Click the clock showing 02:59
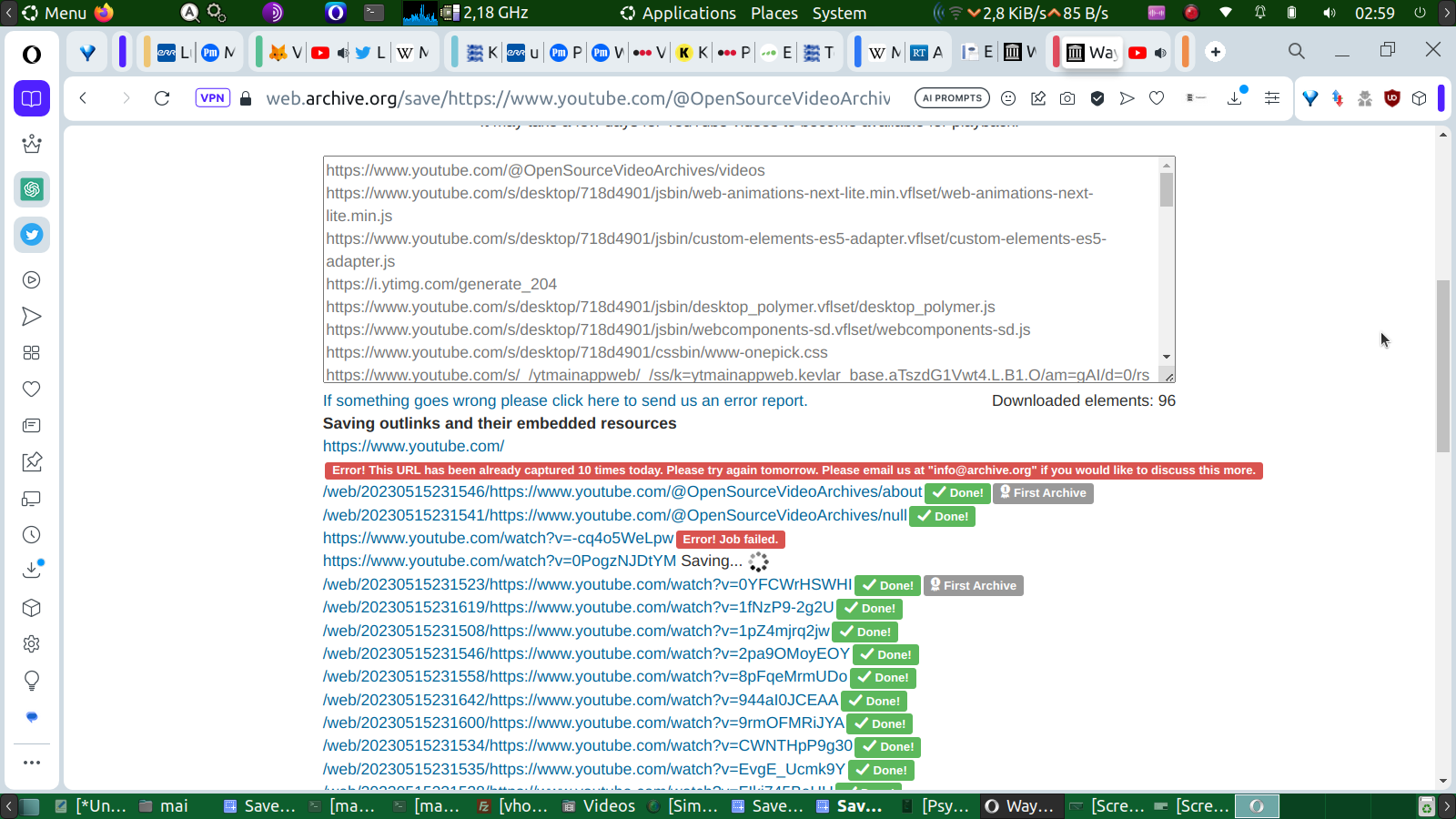Screen dimensions: 1456x819 [x=1374, y=13]
